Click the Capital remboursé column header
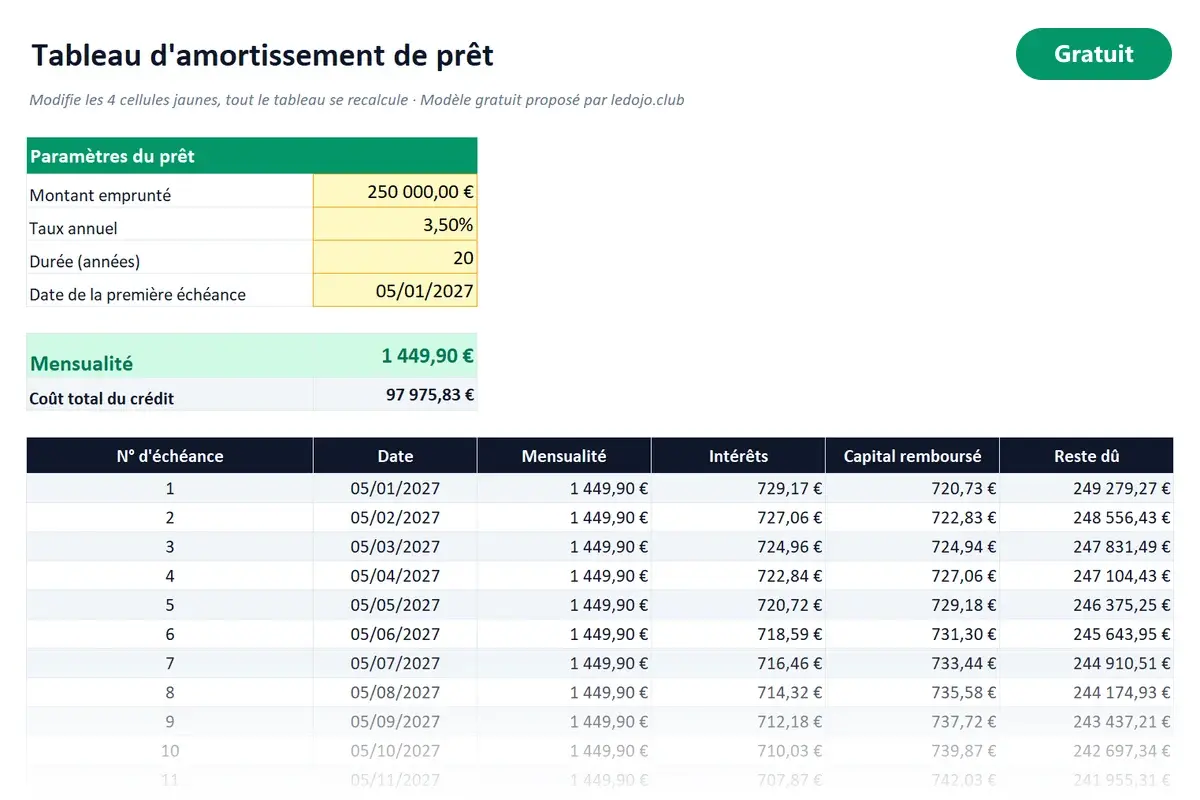The width and height of the screenshot is (1200, 800). point(912,456)
